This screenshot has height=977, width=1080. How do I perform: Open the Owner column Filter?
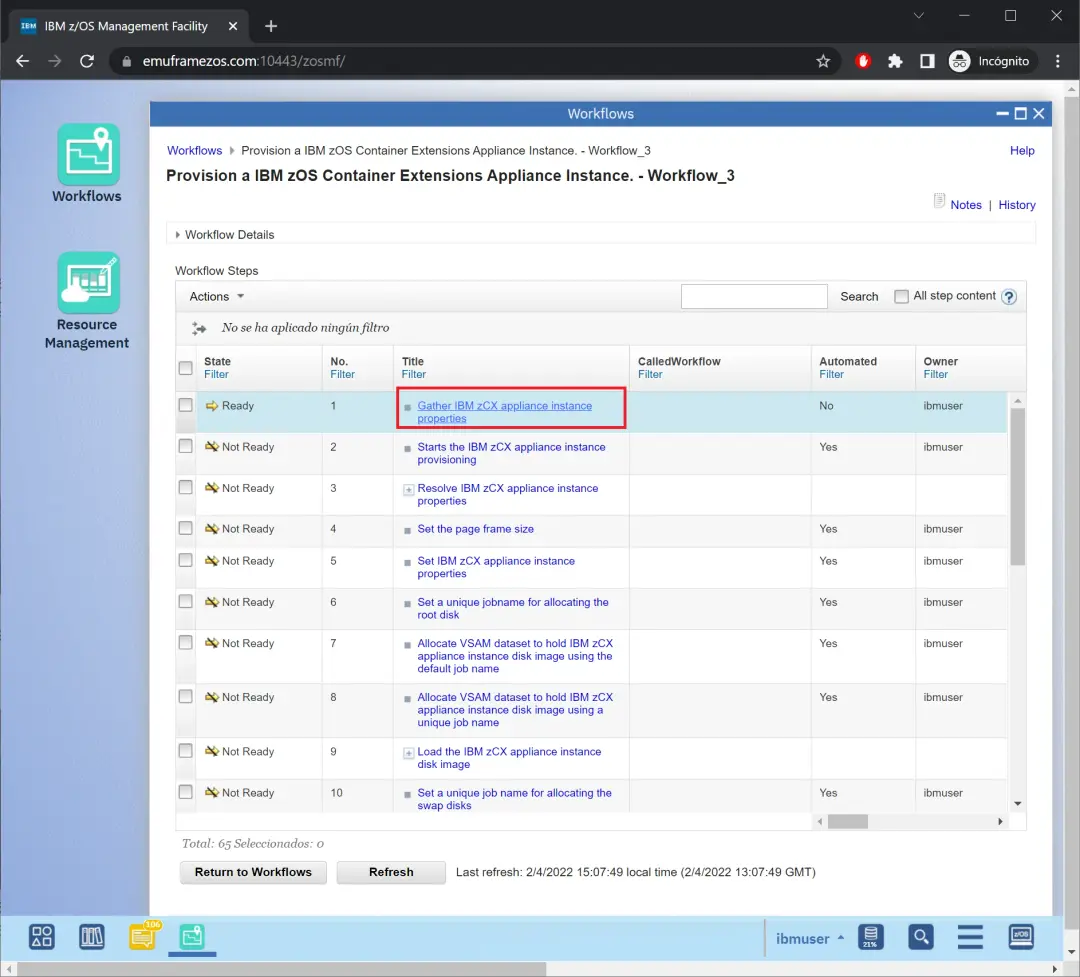tap(936, 374)
